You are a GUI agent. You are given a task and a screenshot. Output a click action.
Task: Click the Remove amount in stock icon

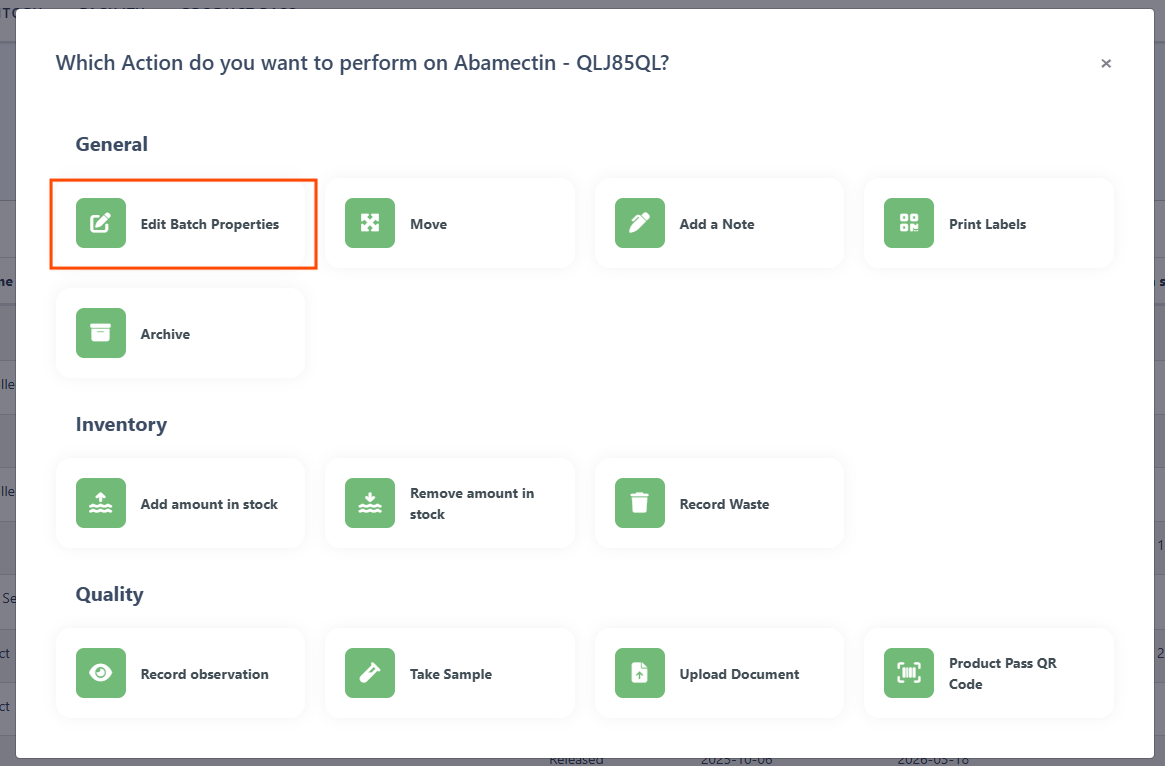coord(370,503)
